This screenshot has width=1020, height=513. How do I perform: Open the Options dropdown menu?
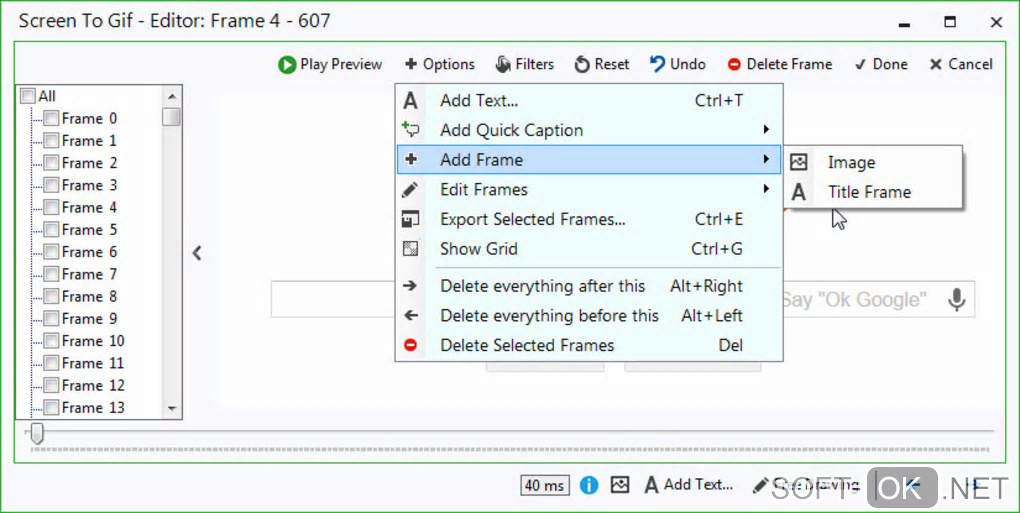tap(440, 65)
